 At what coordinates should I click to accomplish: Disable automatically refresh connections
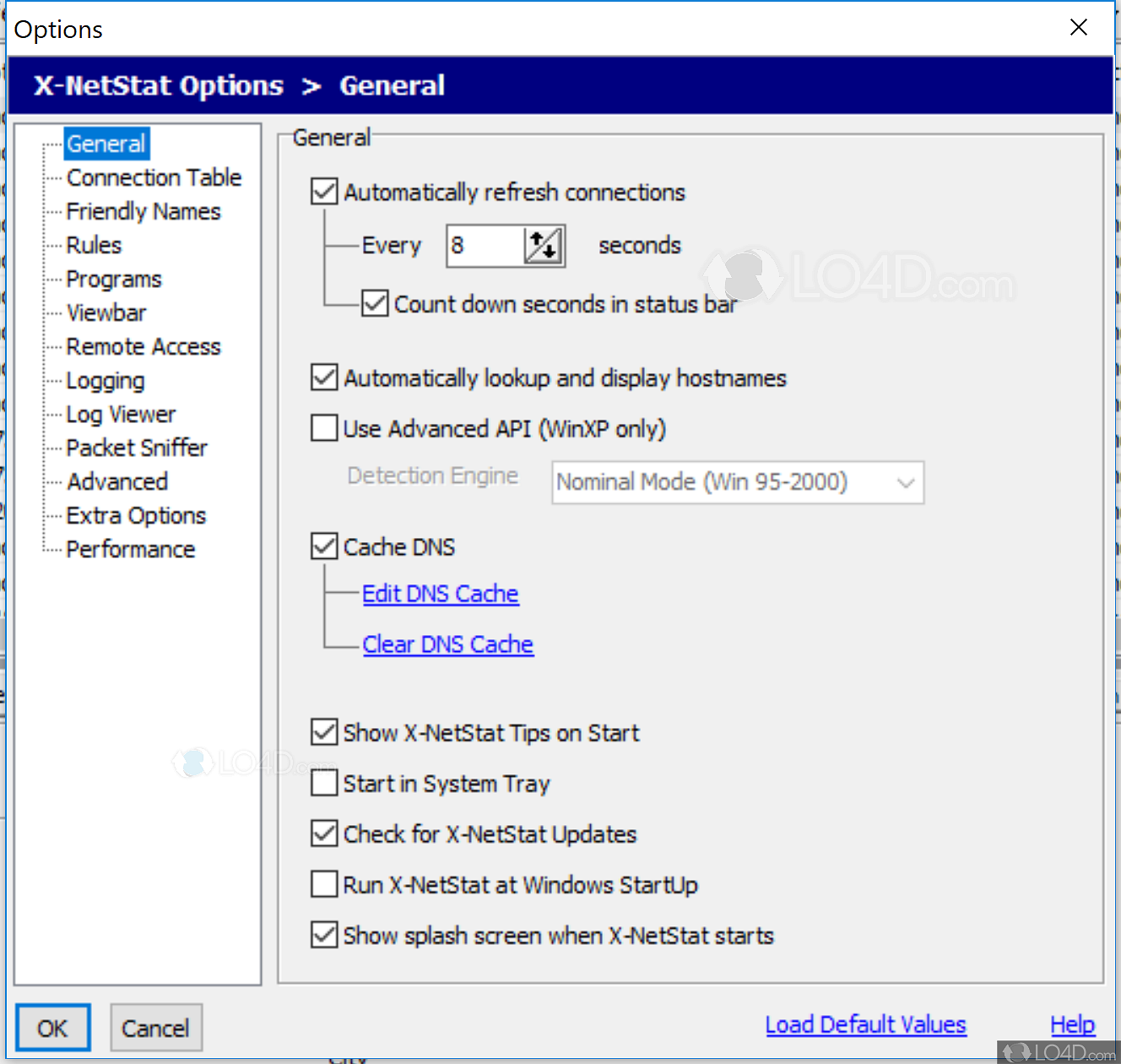click(324, 191)
